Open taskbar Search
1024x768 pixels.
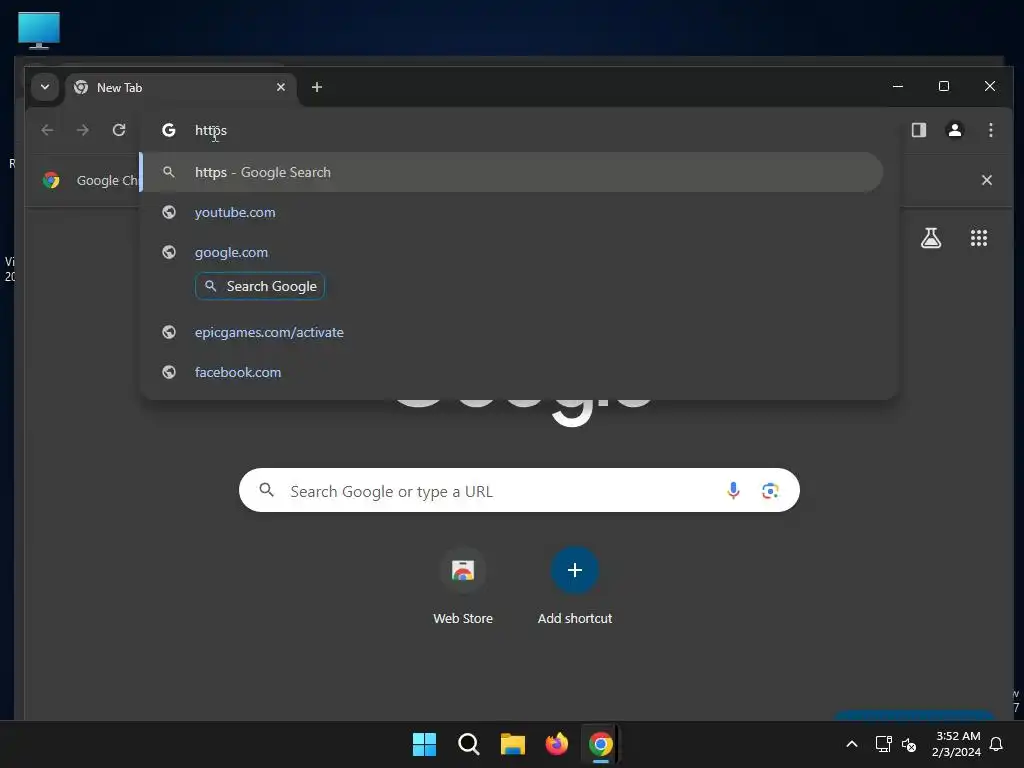tap(468, 744)
